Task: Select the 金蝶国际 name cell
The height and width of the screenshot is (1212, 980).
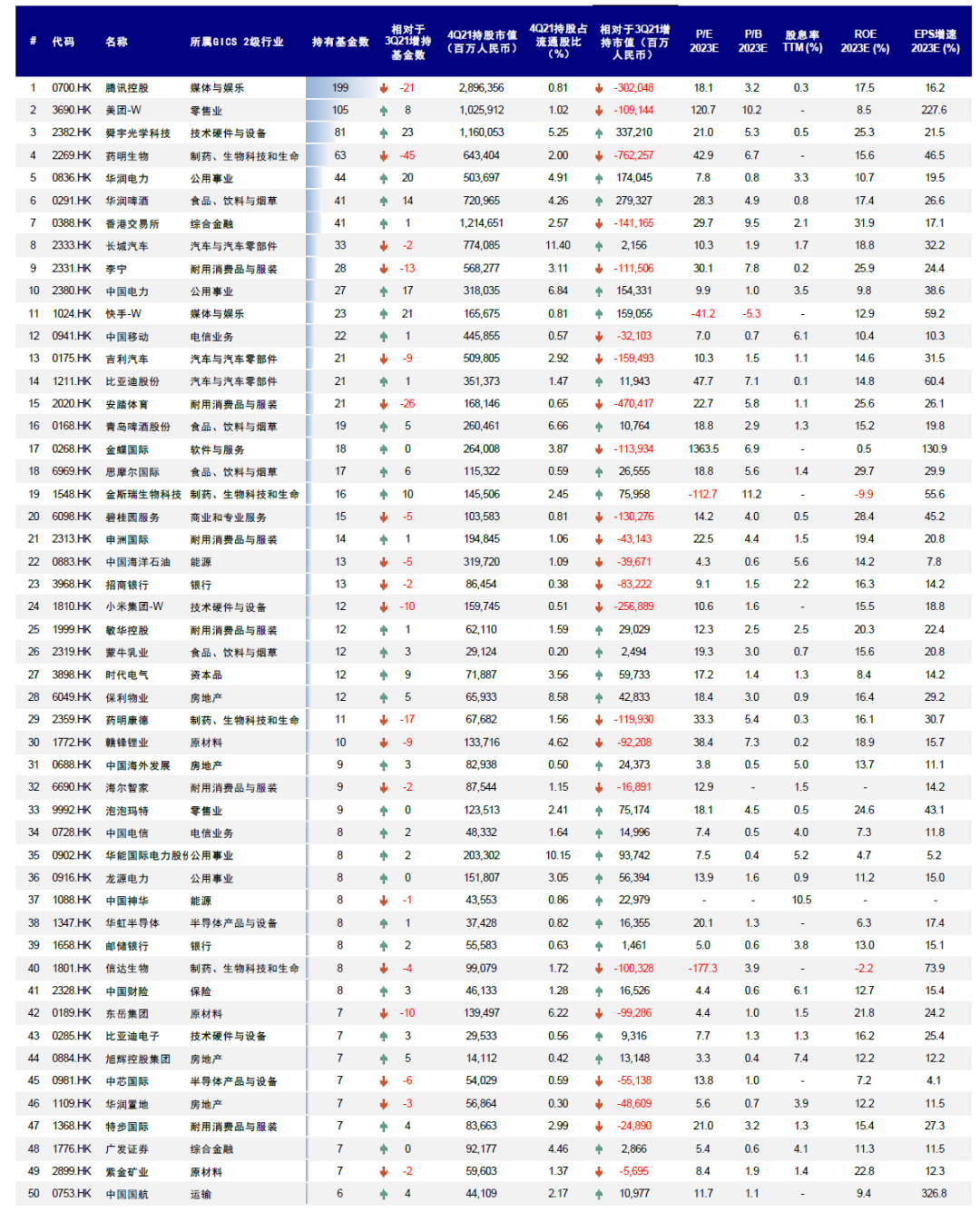Action: pyautogui.click(x=127, y=448)
